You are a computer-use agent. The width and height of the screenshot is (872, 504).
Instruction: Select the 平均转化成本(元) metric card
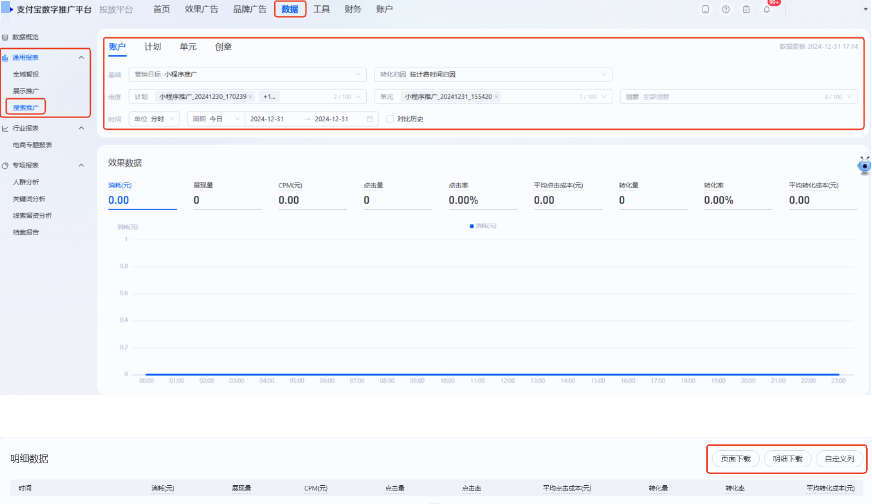pos(823,195)
